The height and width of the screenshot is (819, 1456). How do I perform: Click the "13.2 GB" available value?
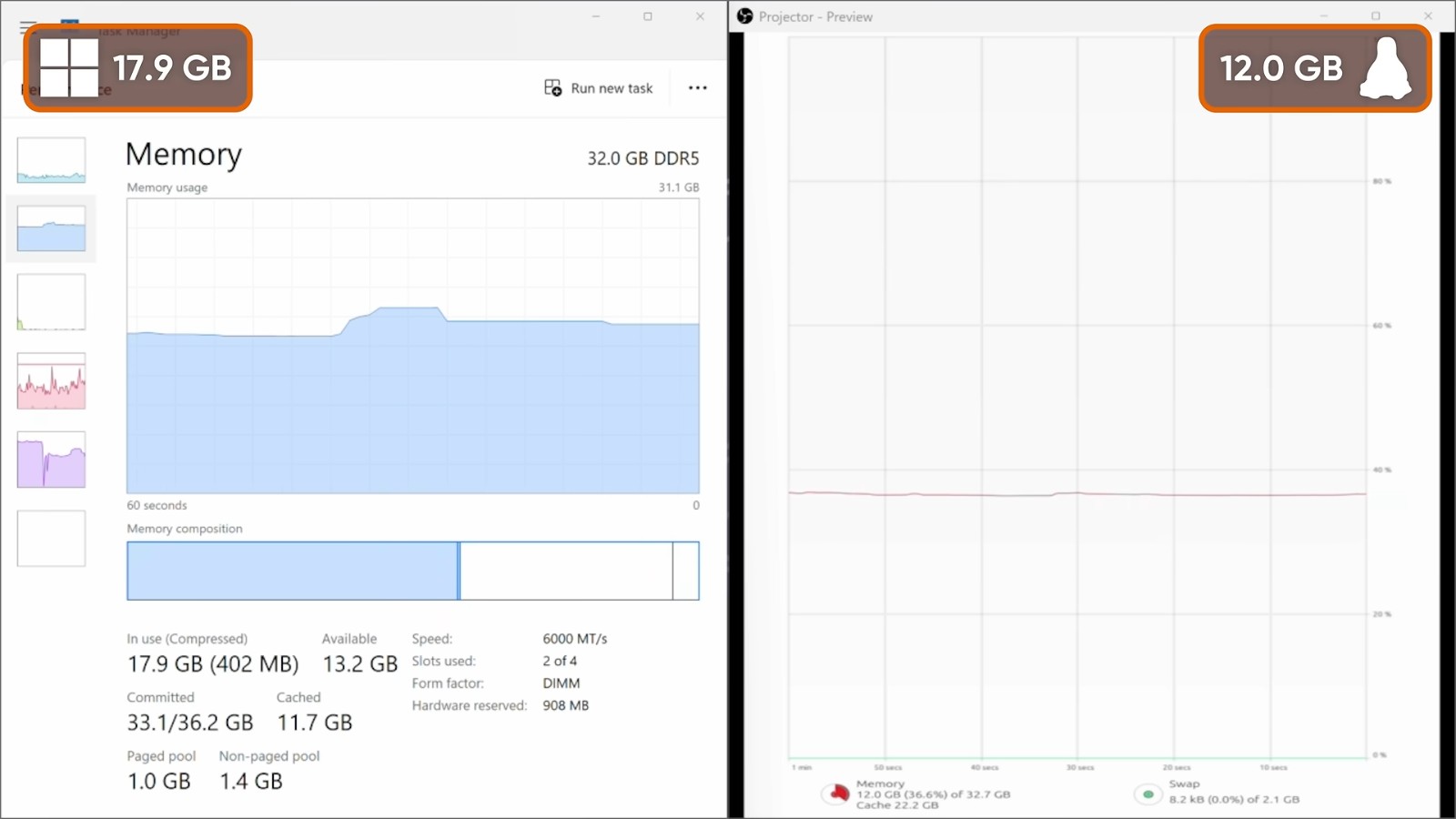360,664
